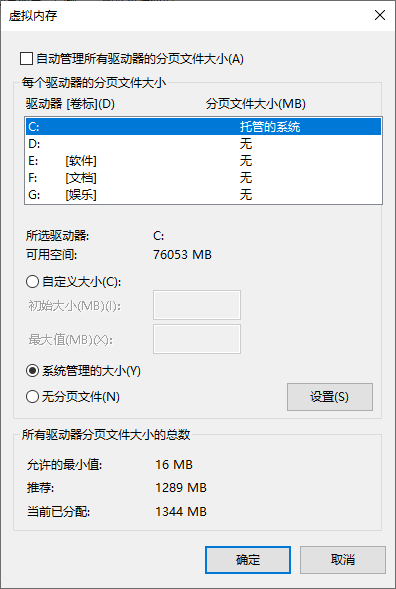Select drive D: in the list
The height and width of the screenshot is (589, 396).
click(x=203, y=144)
